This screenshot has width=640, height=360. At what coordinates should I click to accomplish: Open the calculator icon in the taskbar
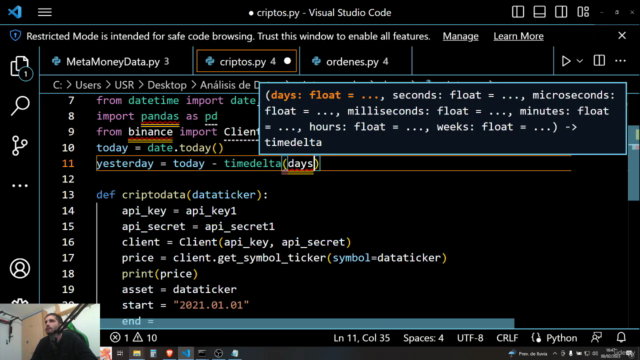[153, 353]
